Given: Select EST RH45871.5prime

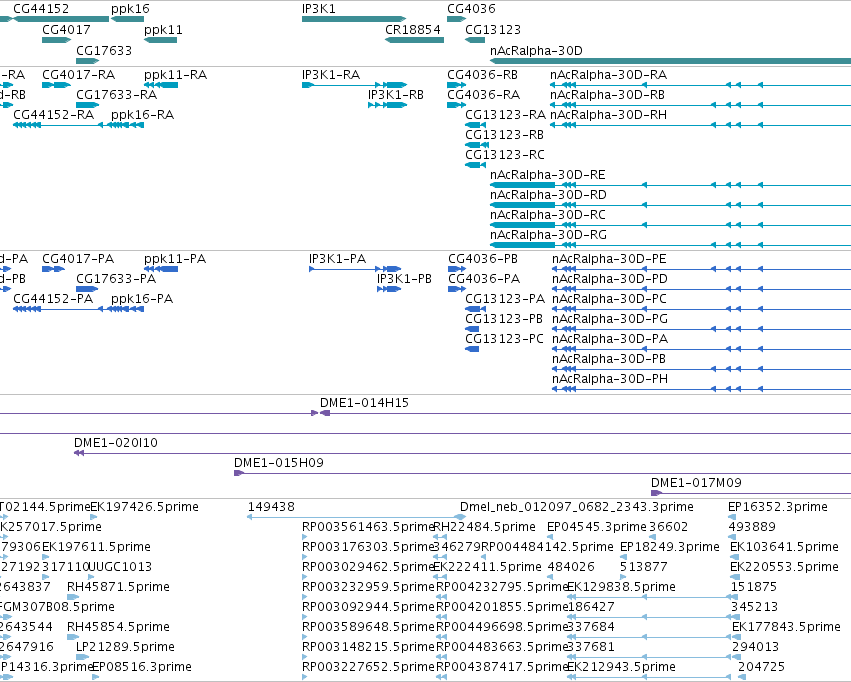Looking at the screenshot, I should pos(118,587).
